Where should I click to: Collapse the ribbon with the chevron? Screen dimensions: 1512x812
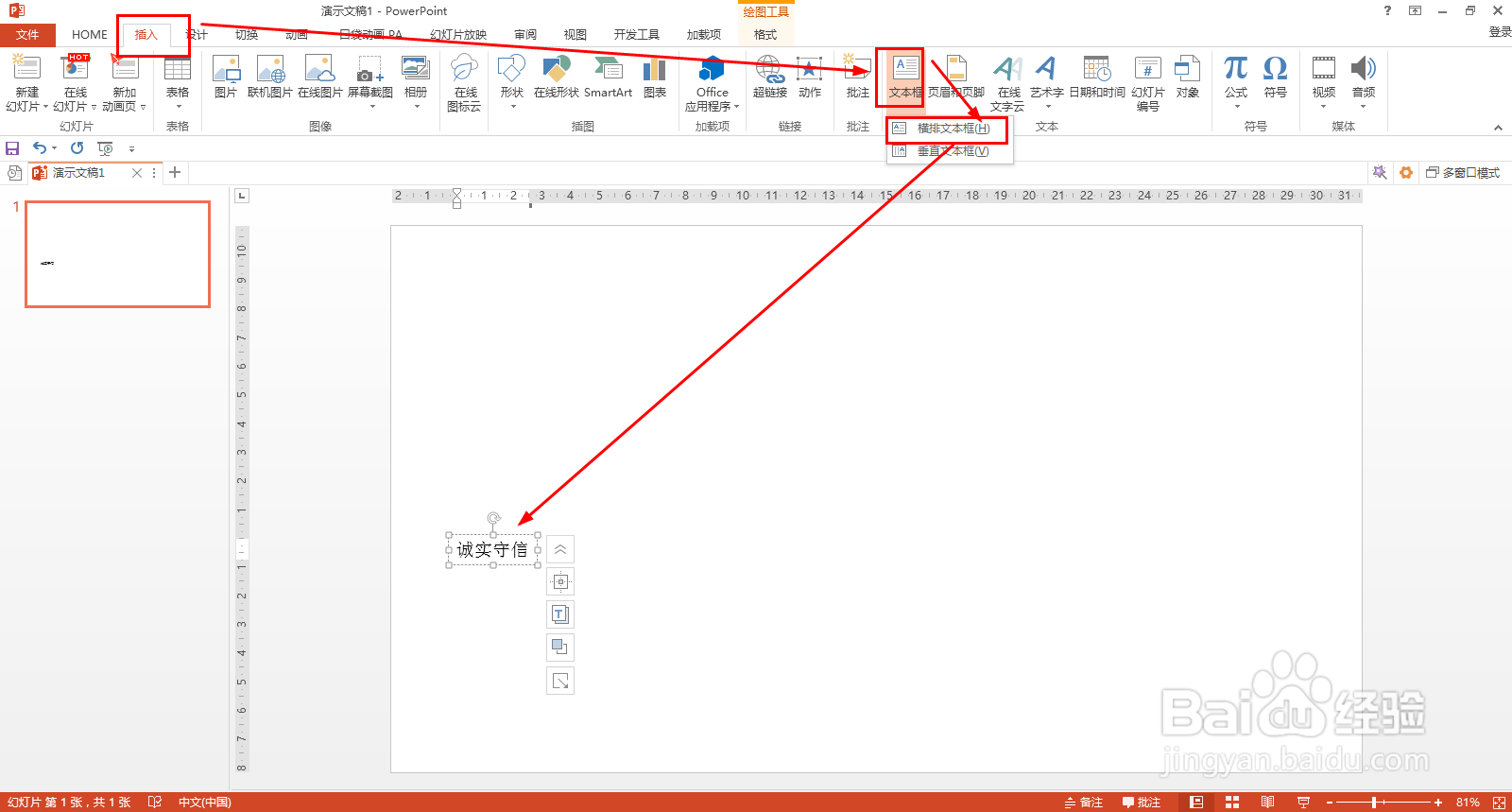coord(1498,128)
